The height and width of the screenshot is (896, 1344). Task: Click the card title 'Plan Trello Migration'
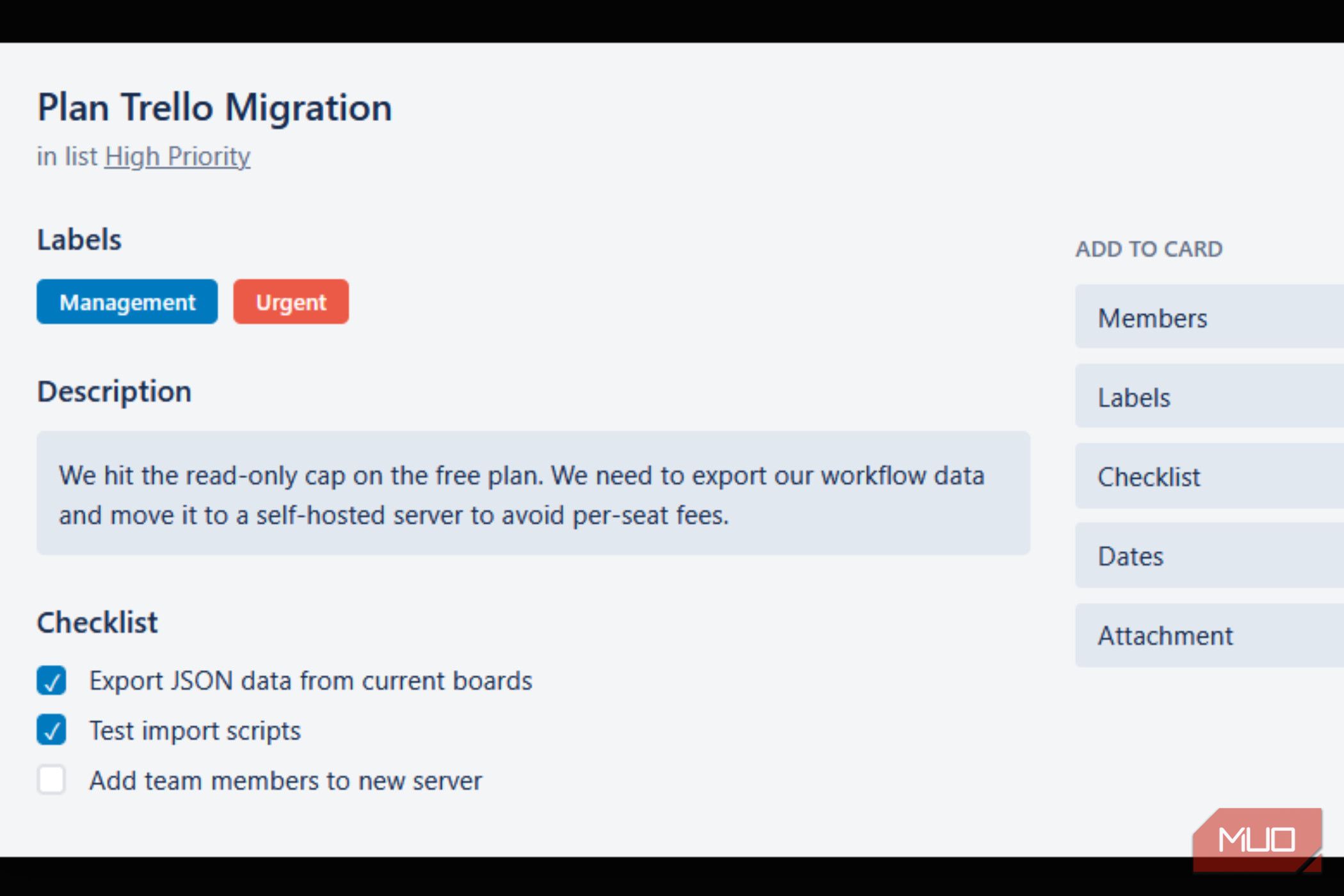point(214,107)
